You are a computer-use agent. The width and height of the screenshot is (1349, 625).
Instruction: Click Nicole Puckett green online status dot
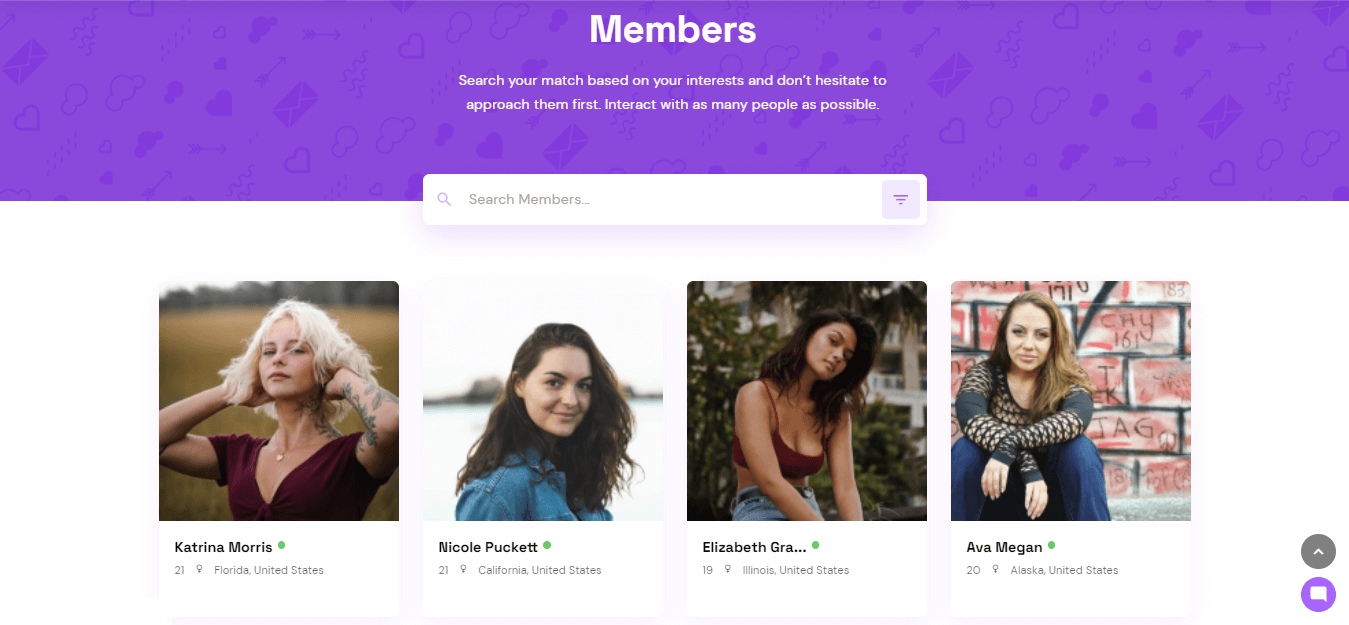[547, 545]
